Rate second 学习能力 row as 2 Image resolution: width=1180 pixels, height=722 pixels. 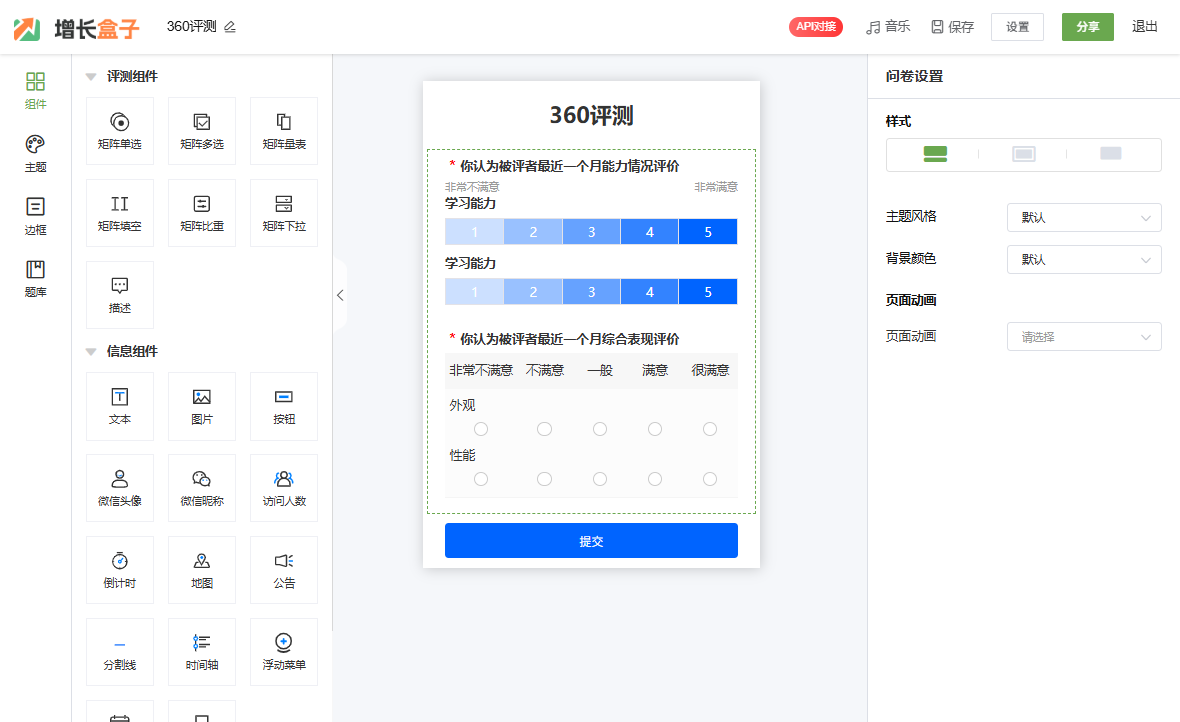click(533, 292)
